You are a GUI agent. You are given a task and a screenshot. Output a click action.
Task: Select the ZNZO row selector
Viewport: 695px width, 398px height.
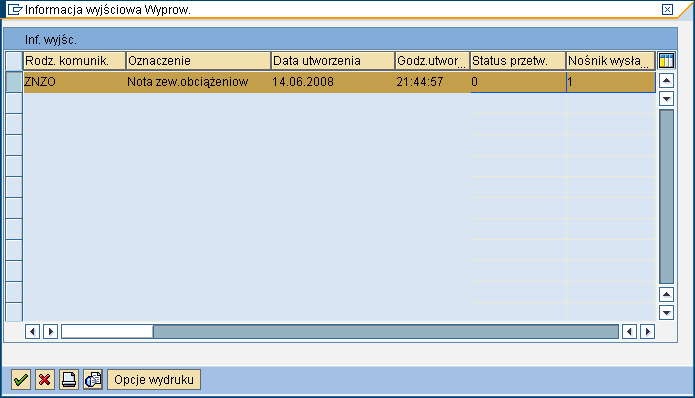point(14,82)
